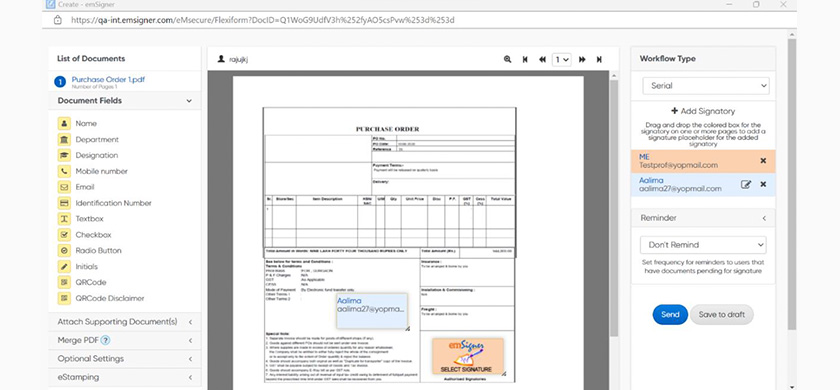Collapse the Document Fields section
840x390 pixels.
pos(189,101)
